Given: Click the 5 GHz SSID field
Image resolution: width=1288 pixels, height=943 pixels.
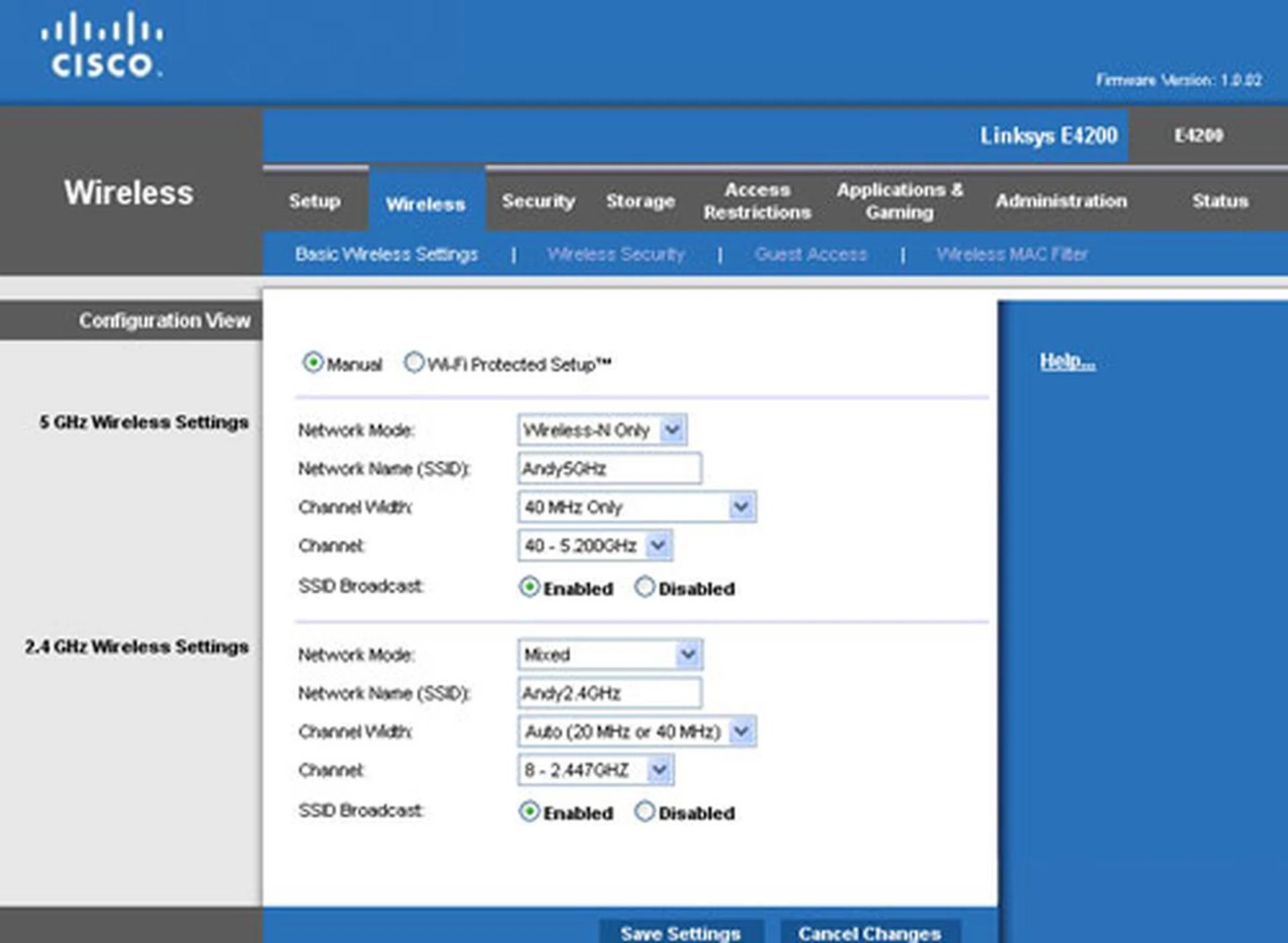Looking at the screenshot, I should [609, 468].
